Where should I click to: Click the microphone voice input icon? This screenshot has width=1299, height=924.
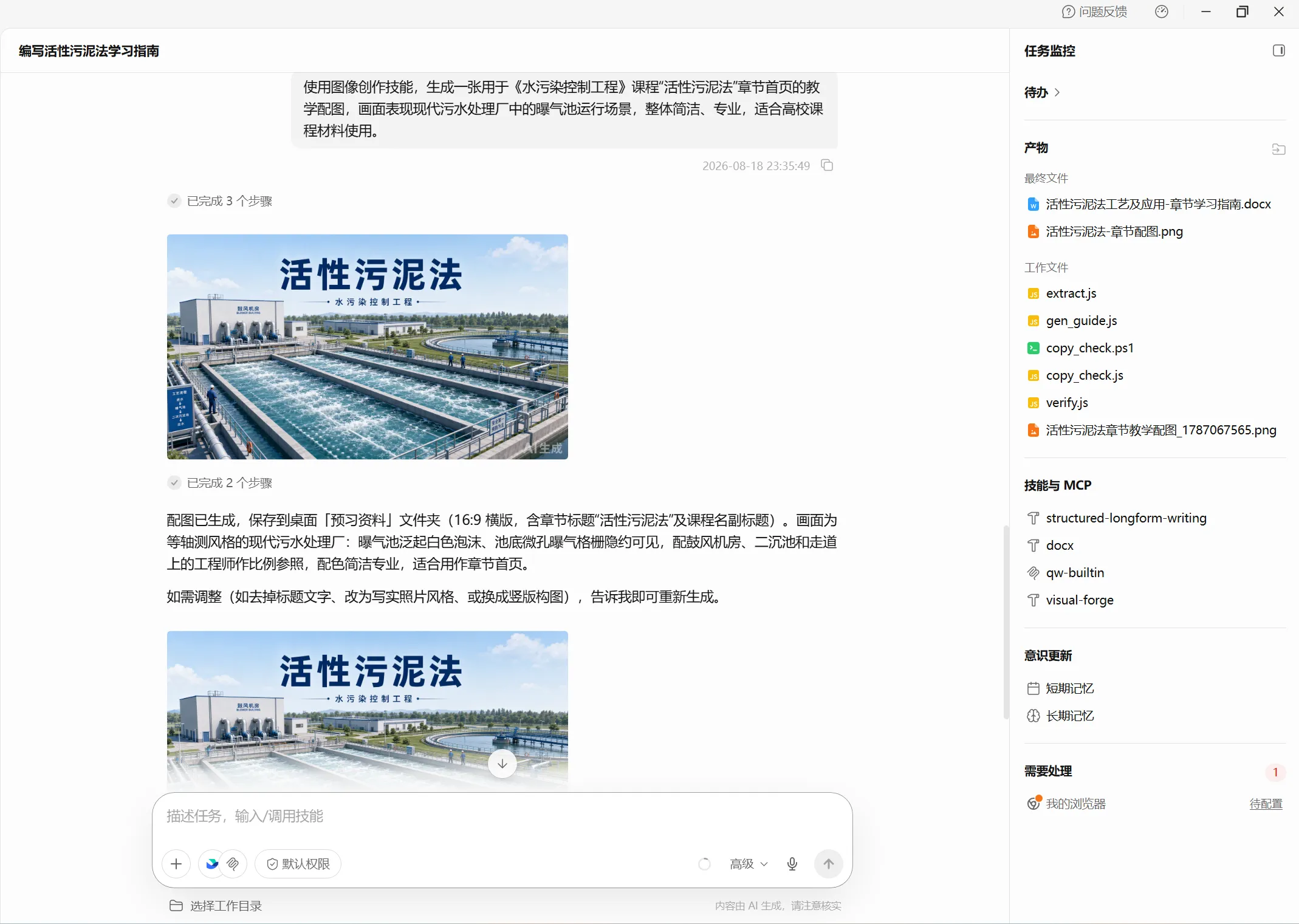pos(792,864)
